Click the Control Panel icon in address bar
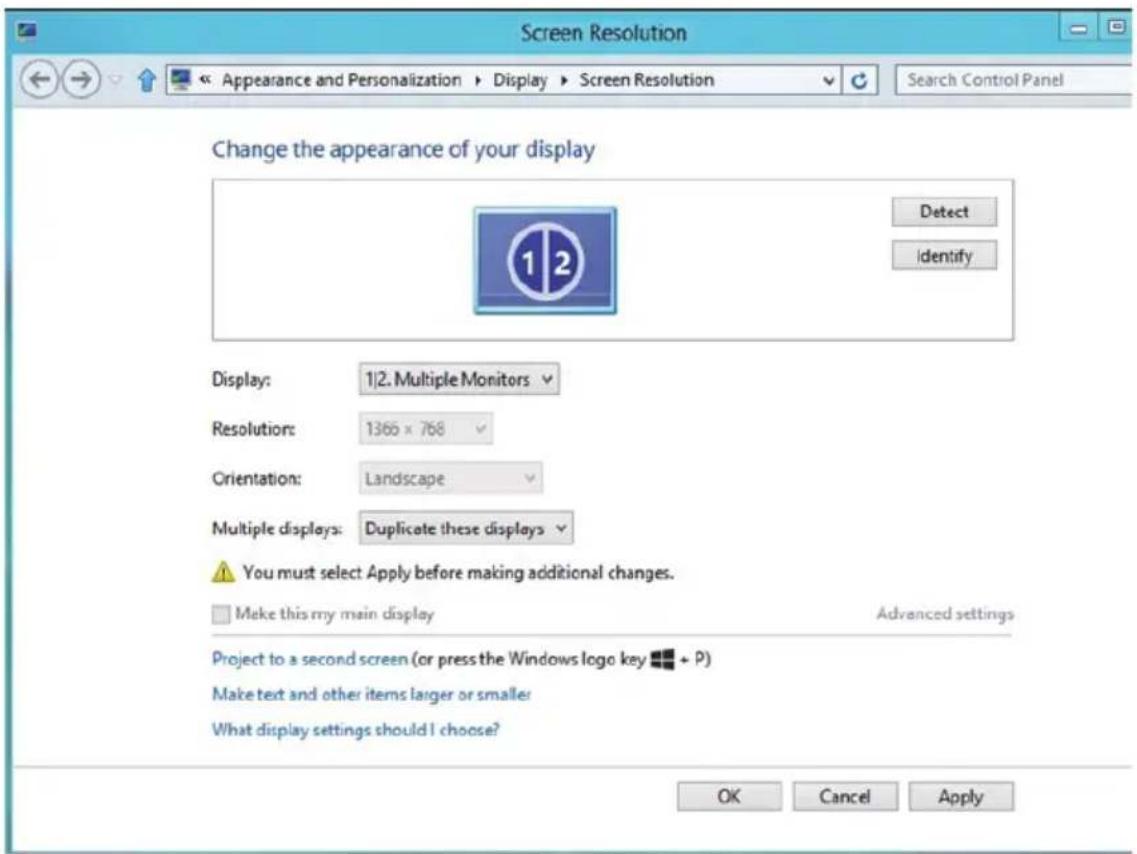The image size is (1137, 854). coord(181,79)
